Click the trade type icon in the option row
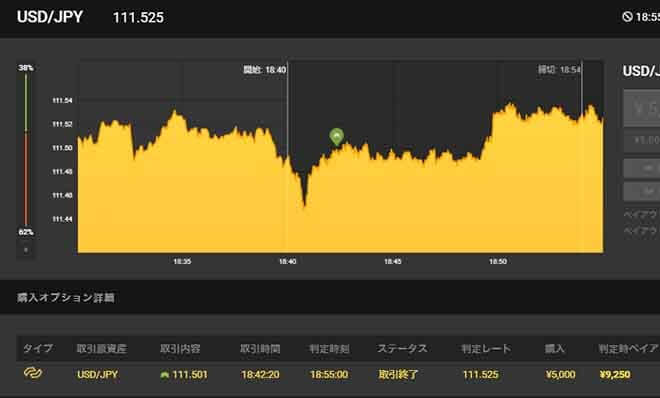Screen dimensions: 660x398 tap(33, 373)
